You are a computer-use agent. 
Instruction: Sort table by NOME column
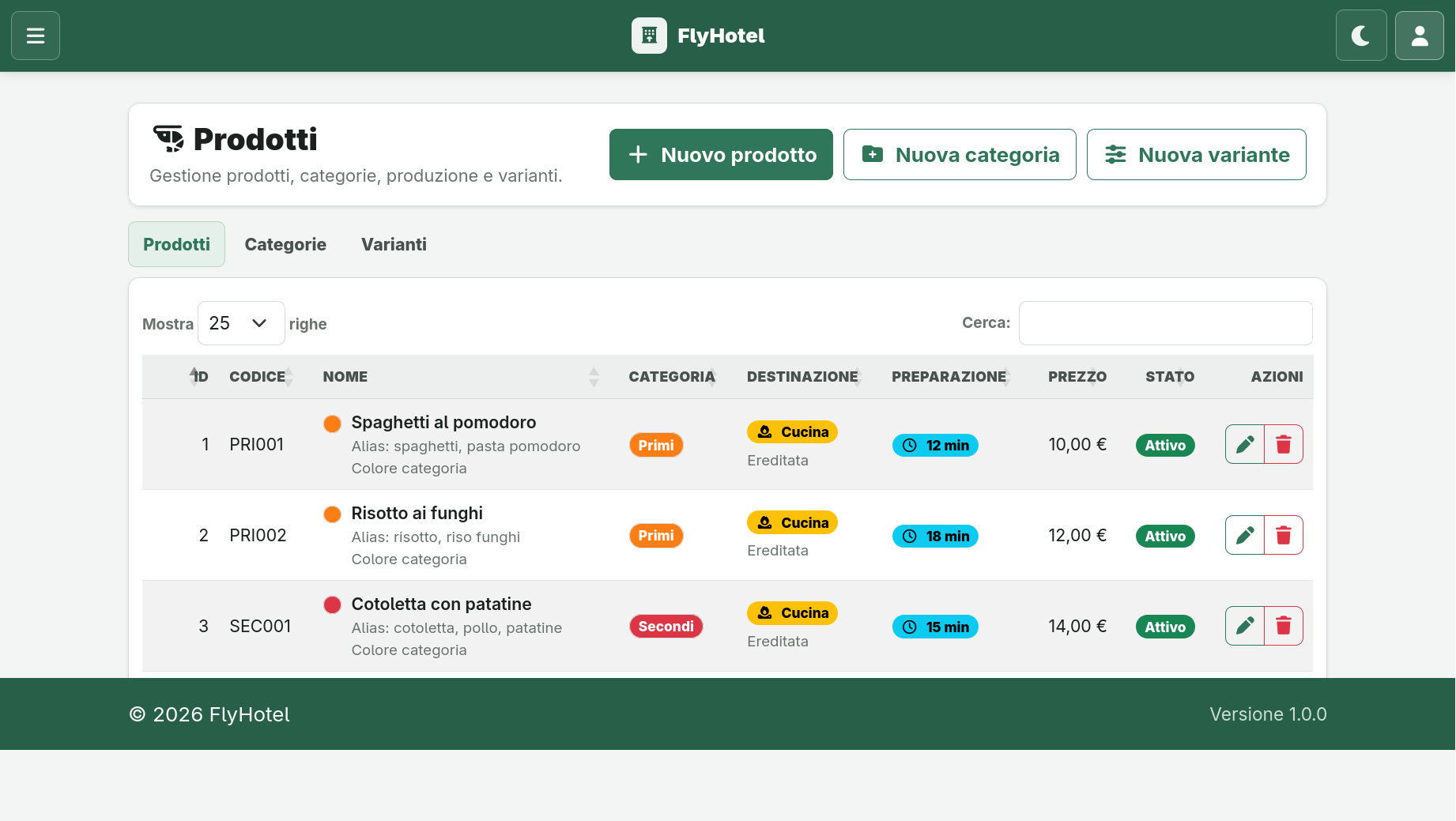click(465, 377)
